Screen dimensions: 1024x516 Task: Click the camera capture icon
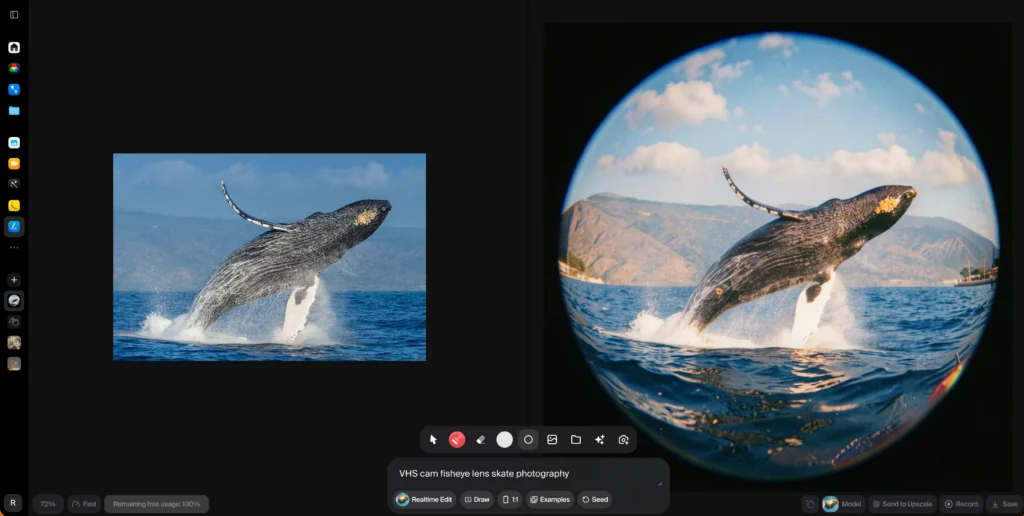(x=624, y=440)
